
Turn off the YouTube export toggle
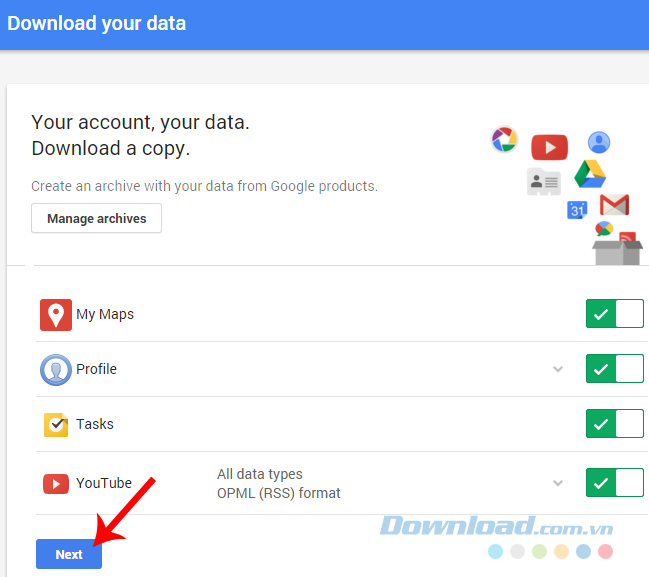point(615,482)
